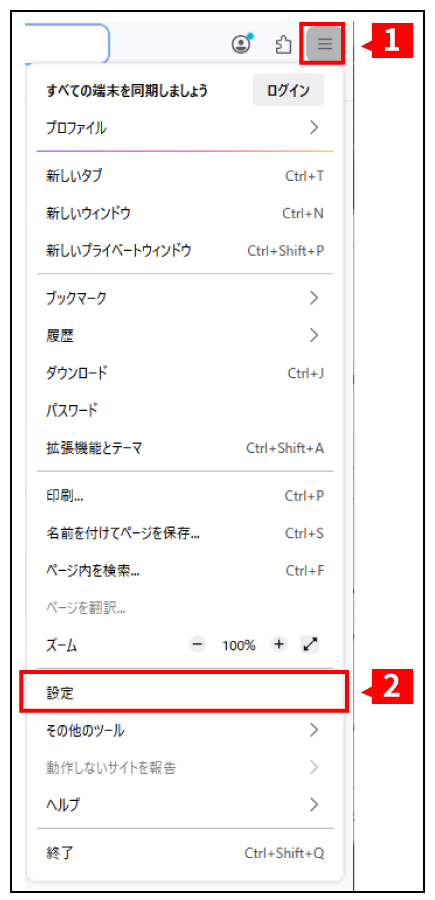This screenshot has width=435, height=900.
Task: Reset zoom by clicking 100% label
Action: tap(239, 645)
